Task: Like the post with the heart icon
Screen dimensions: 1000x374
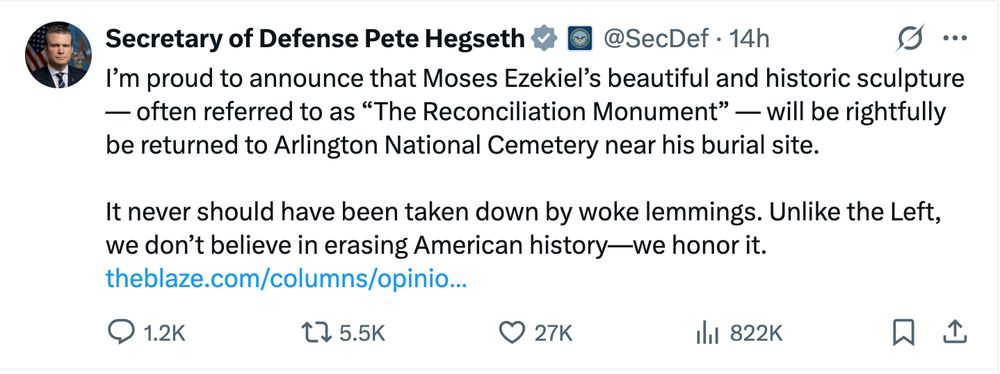Action: [x=511, y=333]
